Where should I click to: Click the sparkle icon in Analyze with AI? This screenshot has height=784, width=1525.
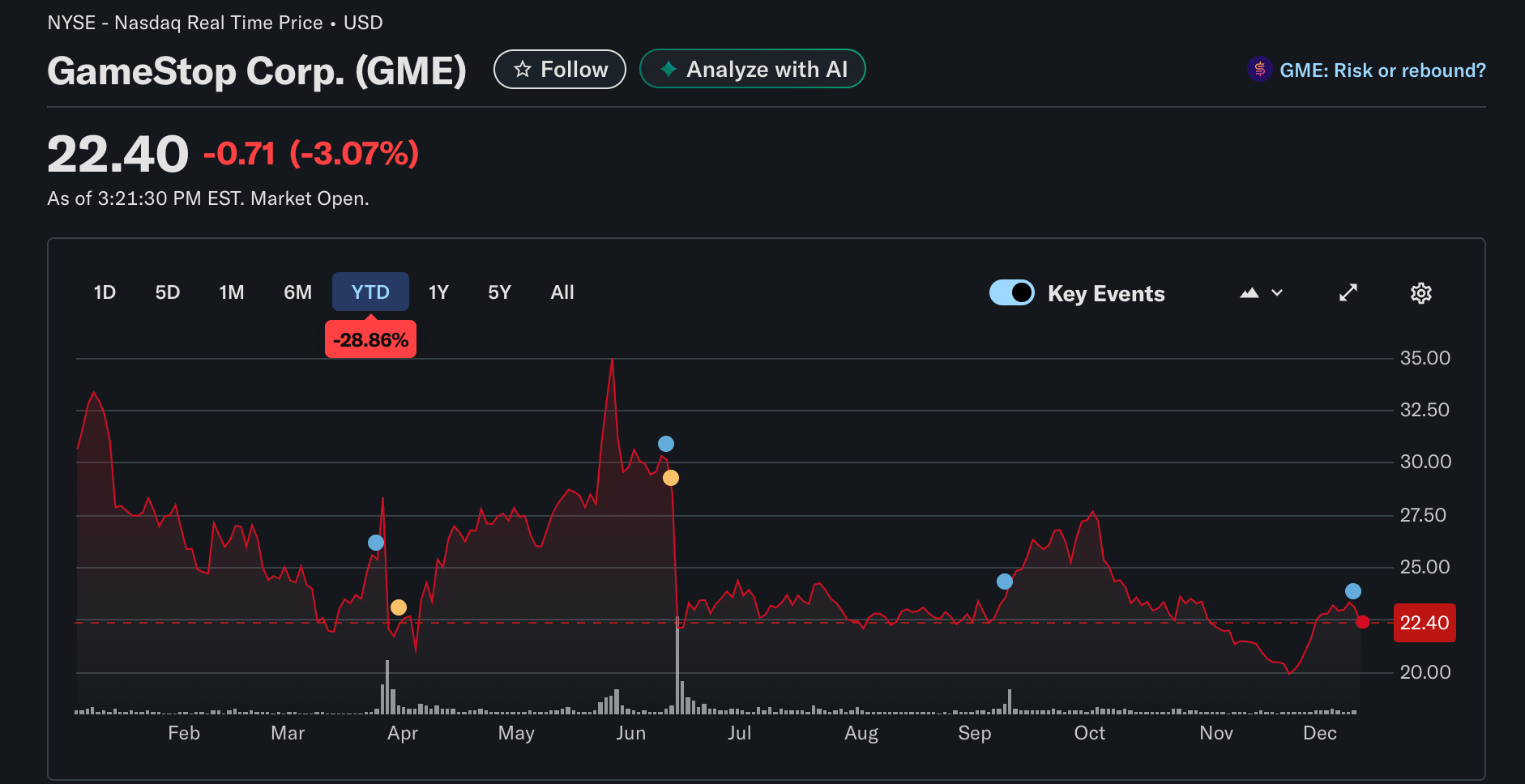669,70
